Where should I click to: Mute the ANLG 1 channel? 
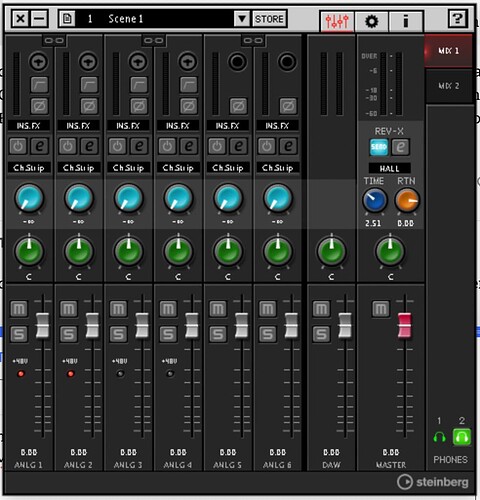(x=19, y=309)
